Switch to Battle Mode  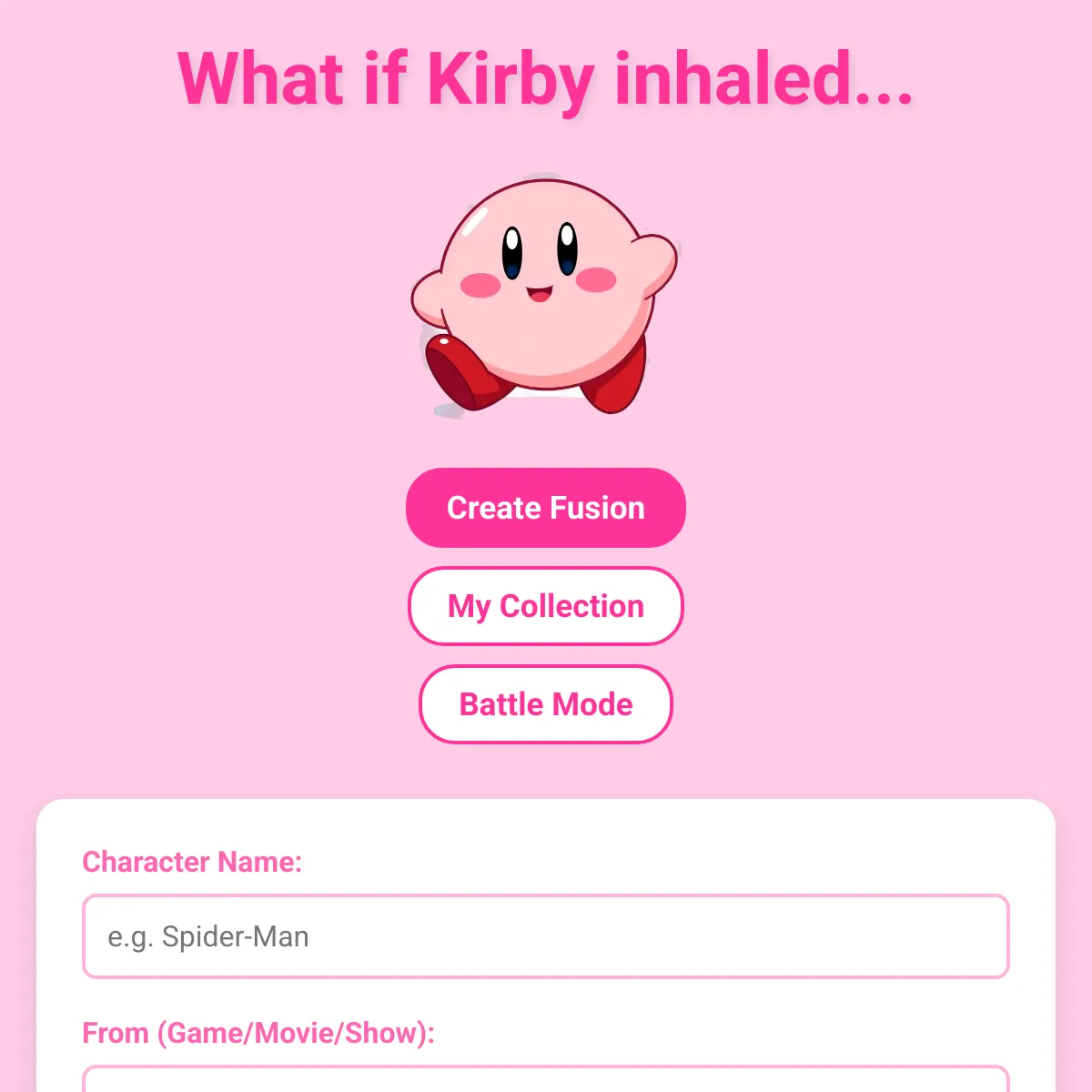[x=546, y=704]
